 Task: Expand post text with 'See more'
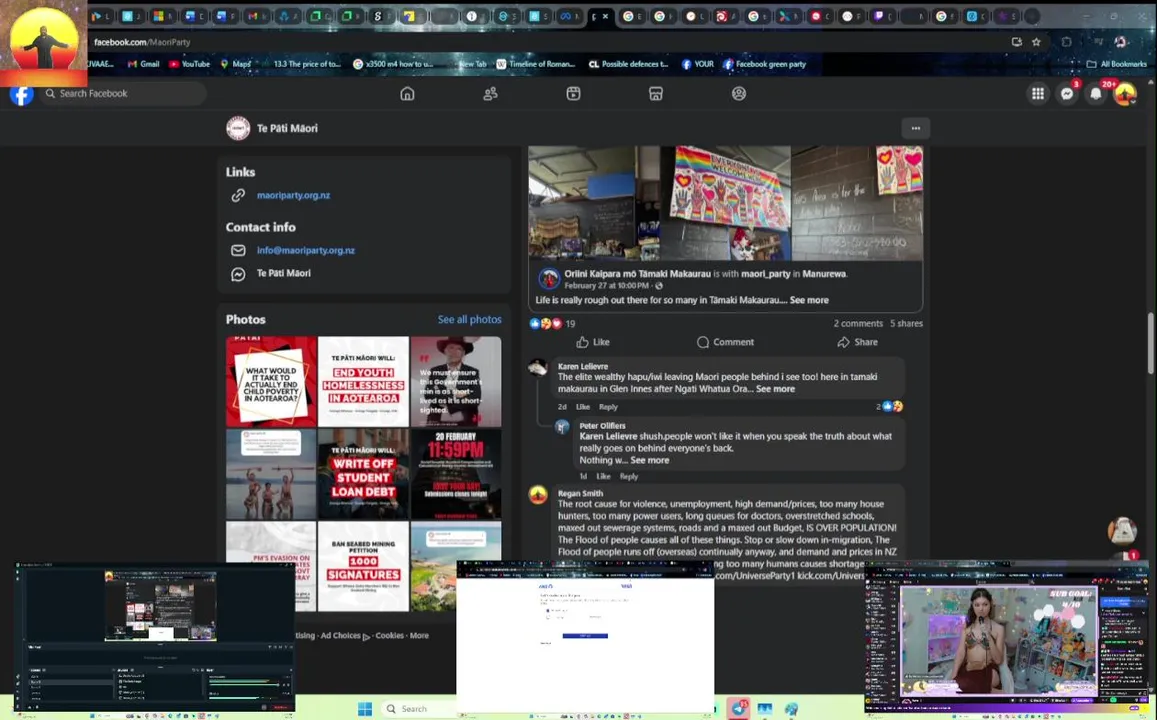809,300
